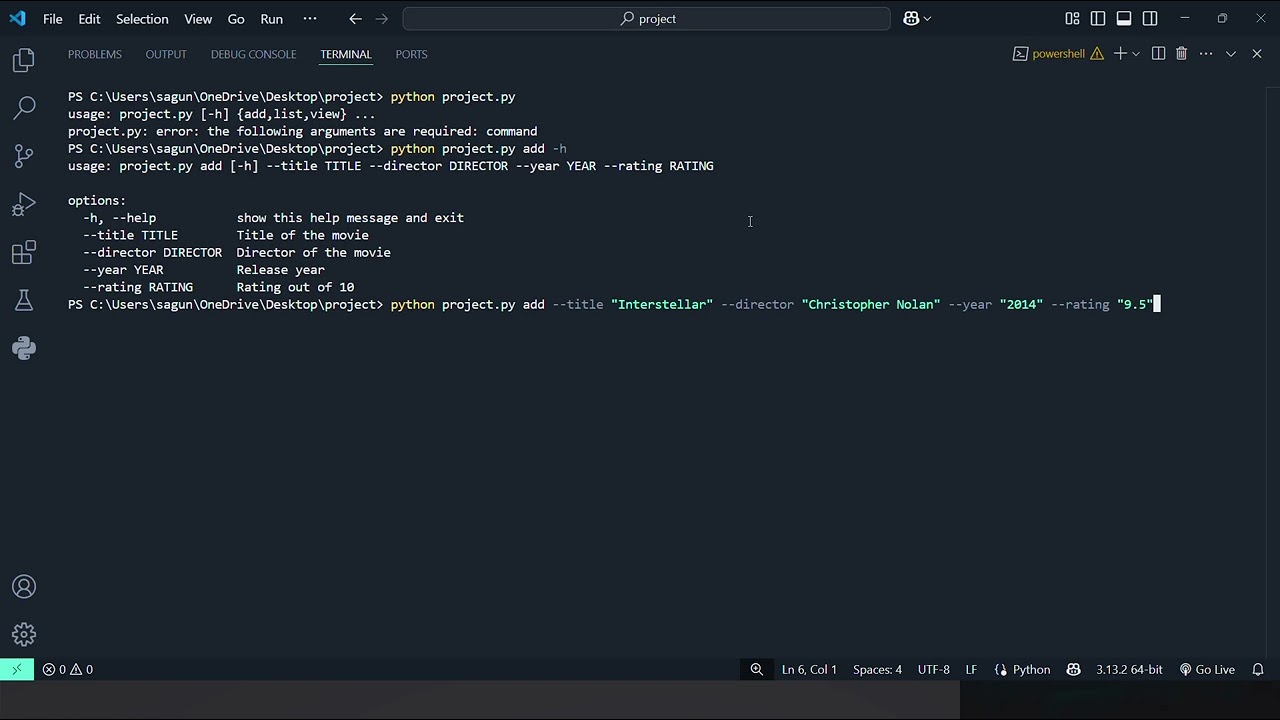The height and width of the screenshot is (720, 1280).
Task: Change Python interpreter 3.13.2 64-bit
Action: coord(1129,669)
